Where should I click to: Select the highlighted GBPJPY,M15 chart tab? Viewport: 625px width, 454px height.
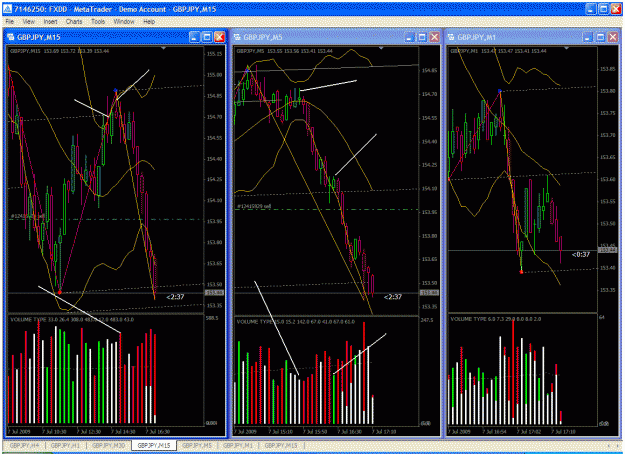coord(154,445)
